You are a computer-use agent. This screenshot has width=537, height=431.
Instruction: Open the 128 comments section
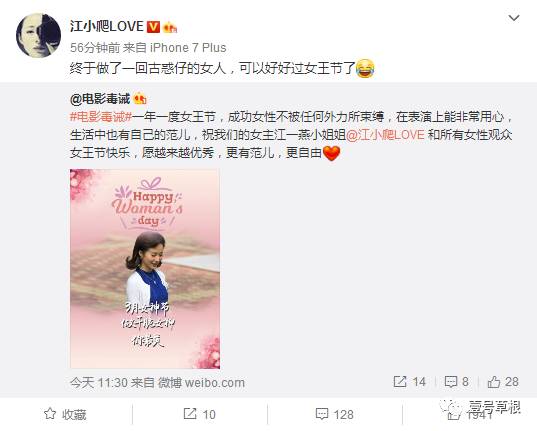[334, 414]
